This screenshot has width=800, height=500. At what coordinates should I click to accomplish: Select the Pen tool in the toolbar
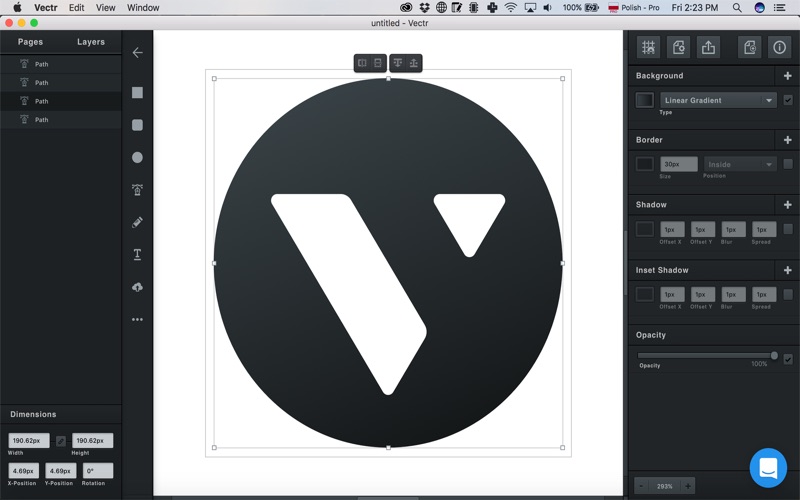[137, 190]
